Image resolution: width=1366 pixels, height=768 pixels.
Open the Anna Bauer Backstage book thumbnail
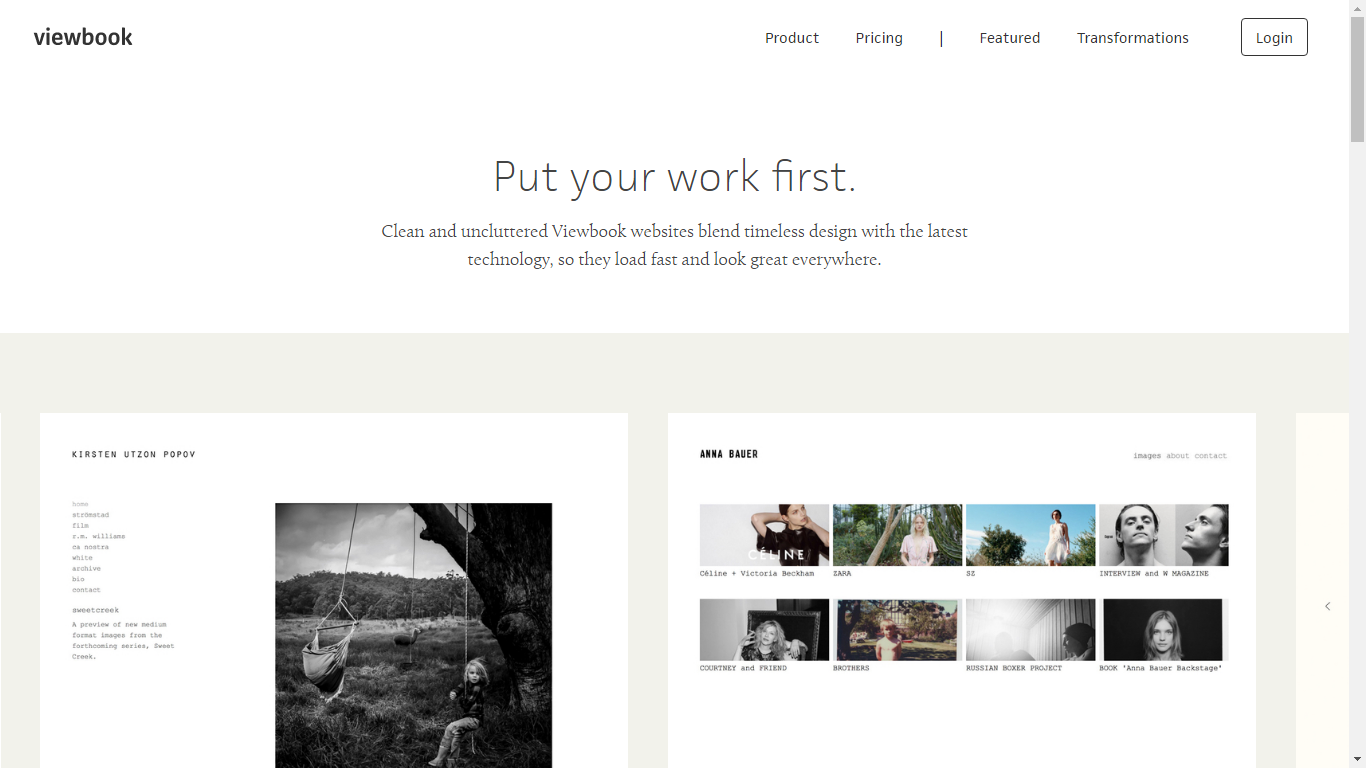[1163, 630]
